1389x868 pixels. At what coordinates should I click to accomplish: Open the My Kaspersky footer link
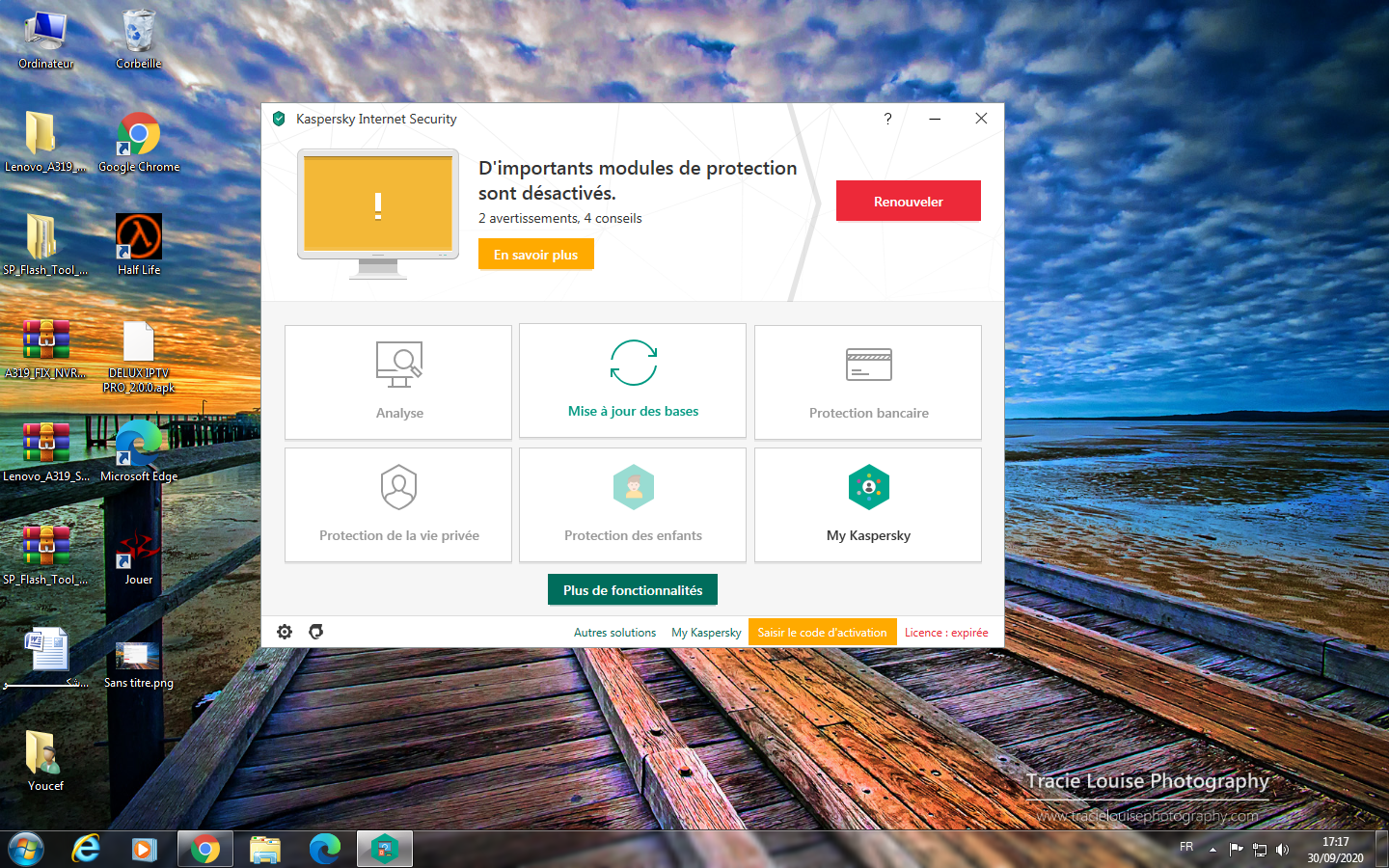point(706,633)
